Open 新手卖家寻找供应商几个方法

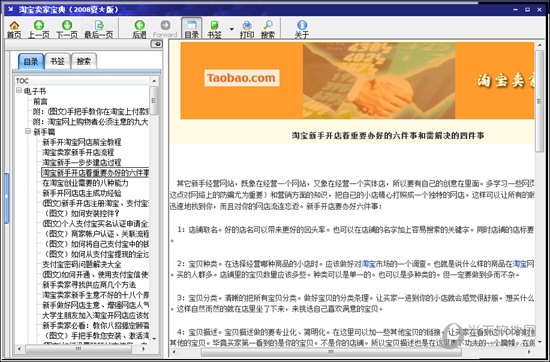point(89,284)
